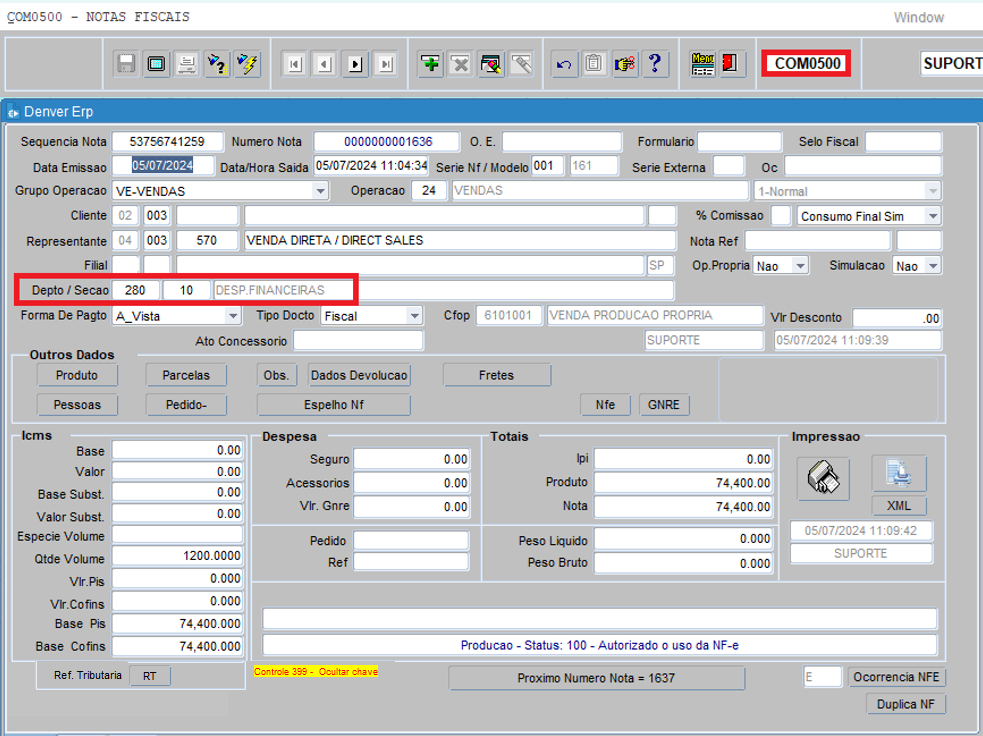Click the save diskette icon in toolbar
This screenshot has width=983, height=736.
click(x=127, y=64)
